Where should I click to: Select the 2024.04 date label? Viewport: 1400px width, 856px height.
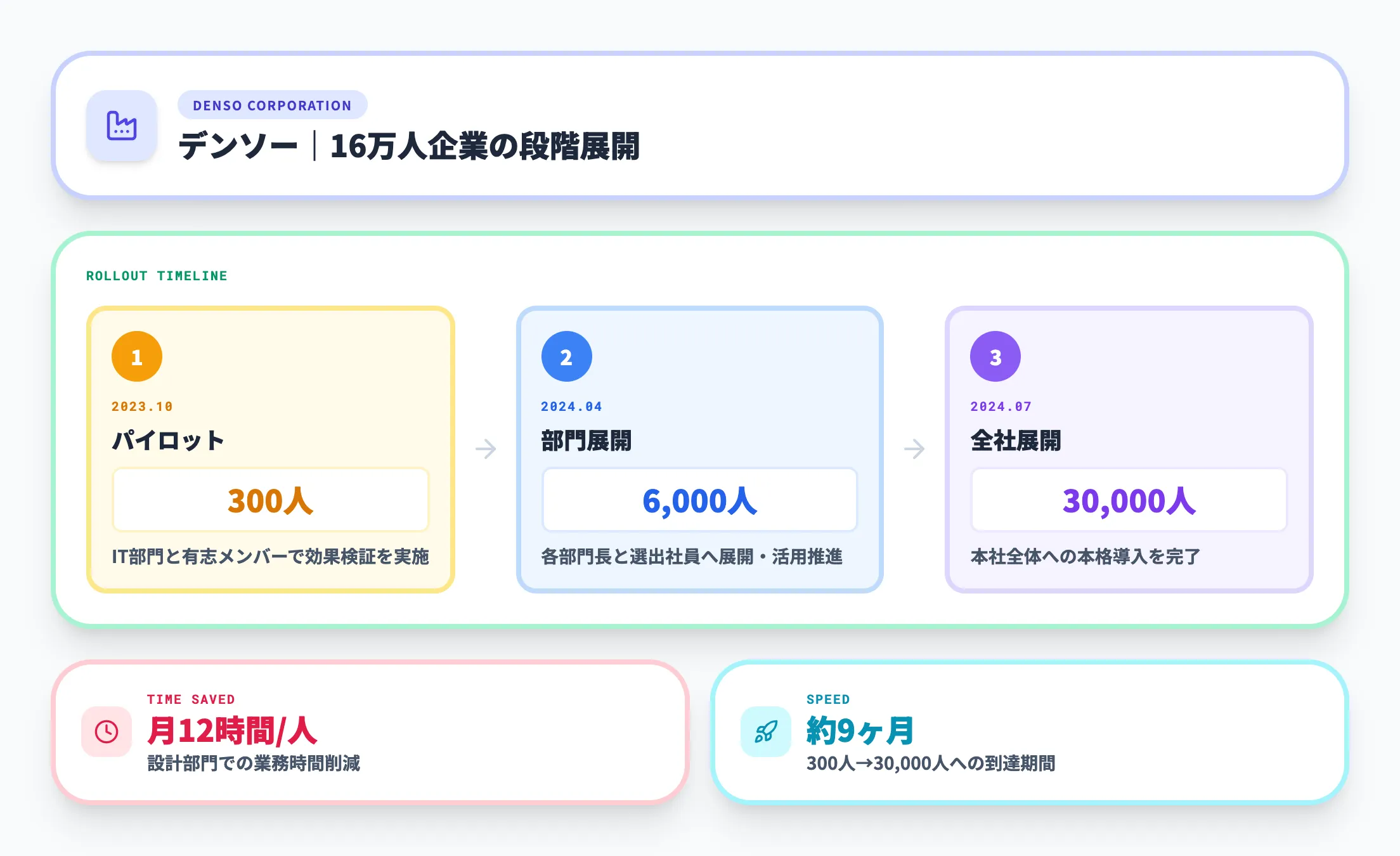(x=571, y=406)
